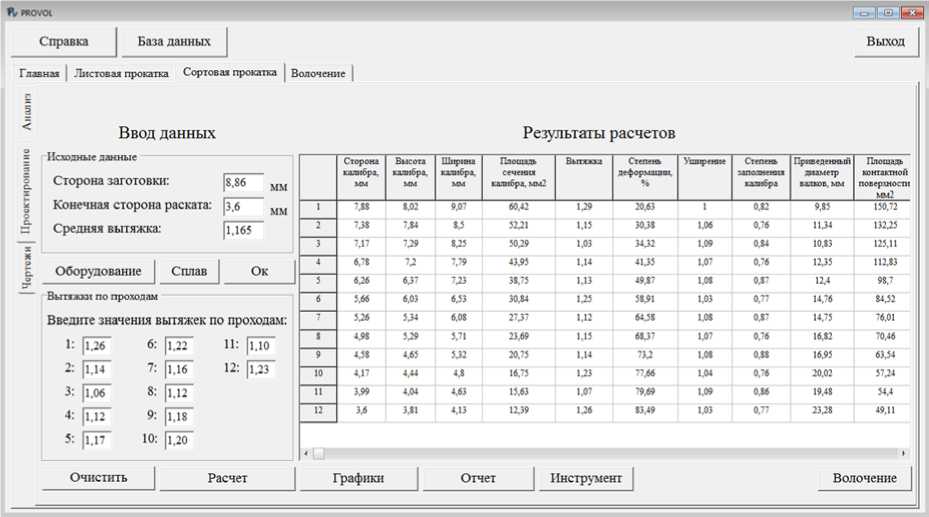Click pass 3 draw field with 1,06
This screenshot has height=517, width=929.
pyautogui.click(x=97, y=393)
